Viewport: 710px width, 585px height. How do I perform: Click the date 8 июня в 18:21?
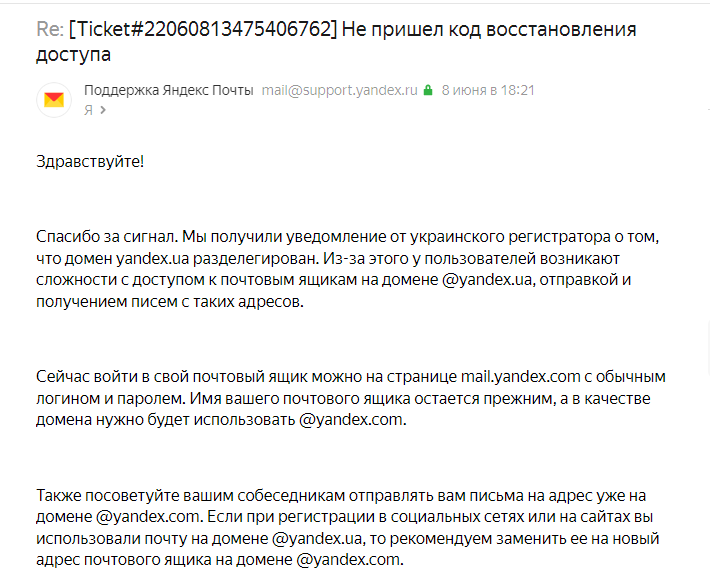click(x=488, y=90)
